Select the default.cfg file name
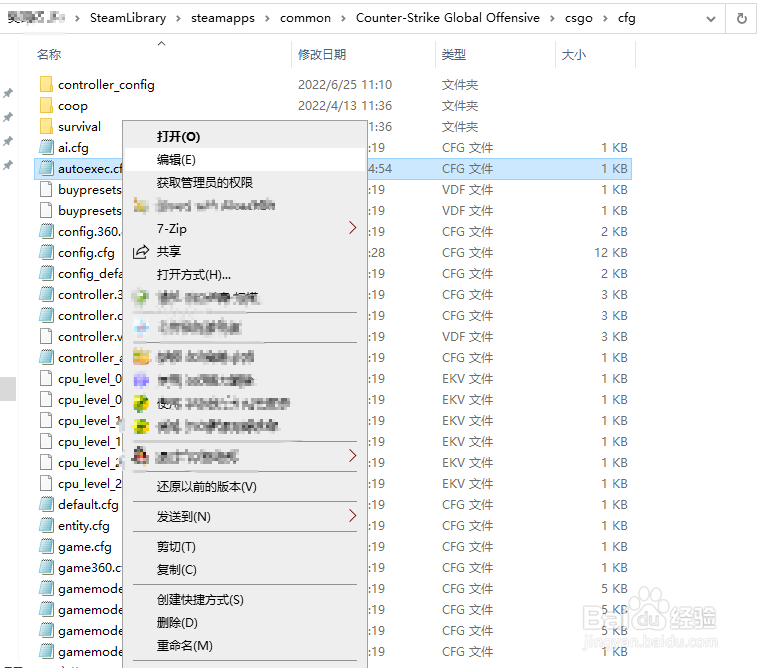Viewport: 760px width, 668px height. coord(88,505)
